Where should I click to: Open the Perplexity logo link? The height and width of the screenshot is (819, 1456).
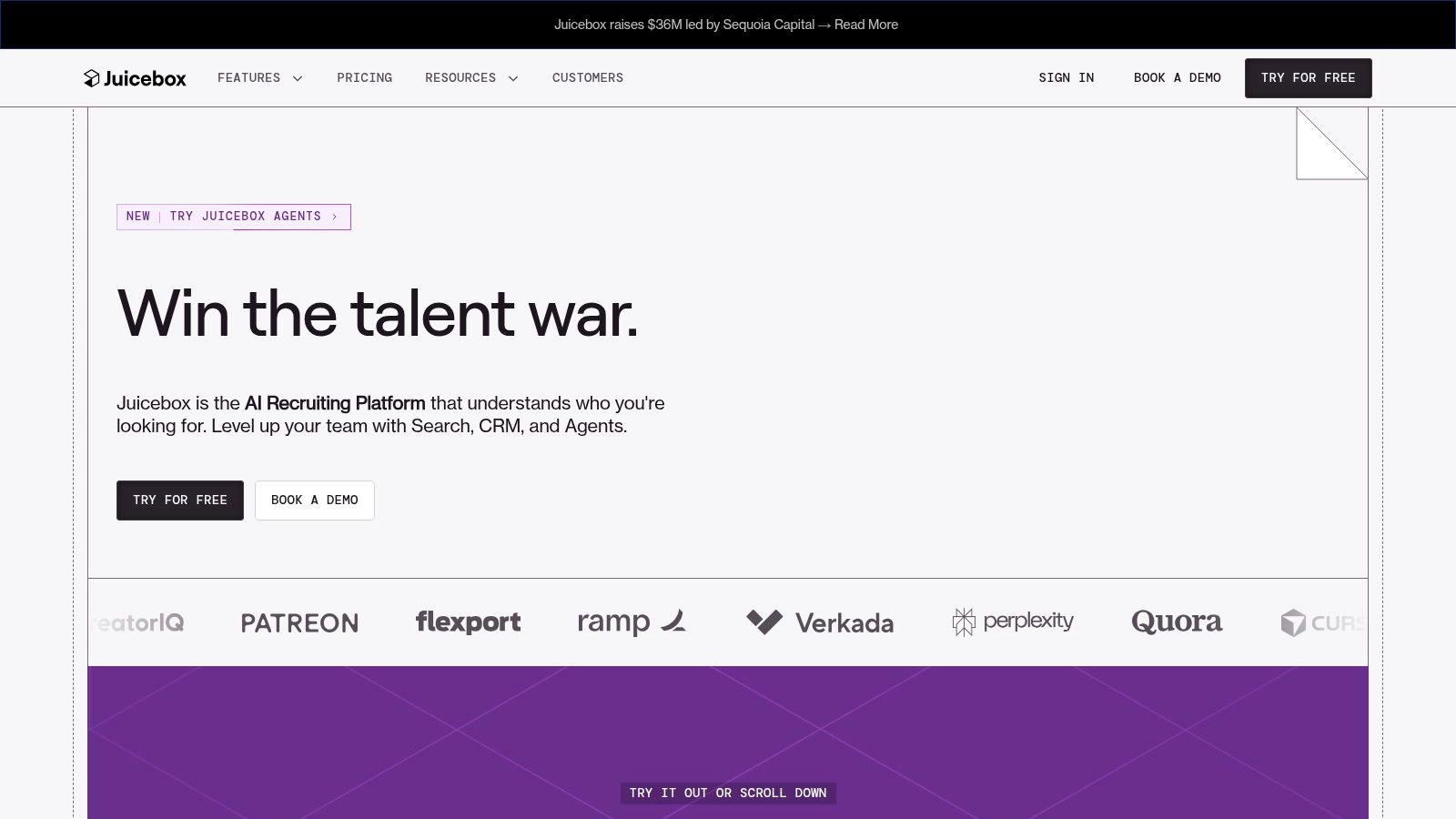click(1012, 622)
